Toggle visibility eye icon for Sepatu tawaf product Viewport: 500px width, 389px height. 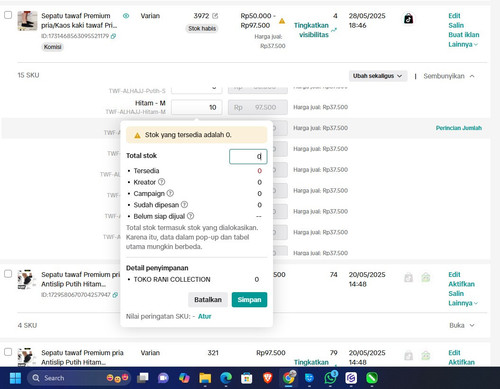pyautogui.click(x=126, y=16)
